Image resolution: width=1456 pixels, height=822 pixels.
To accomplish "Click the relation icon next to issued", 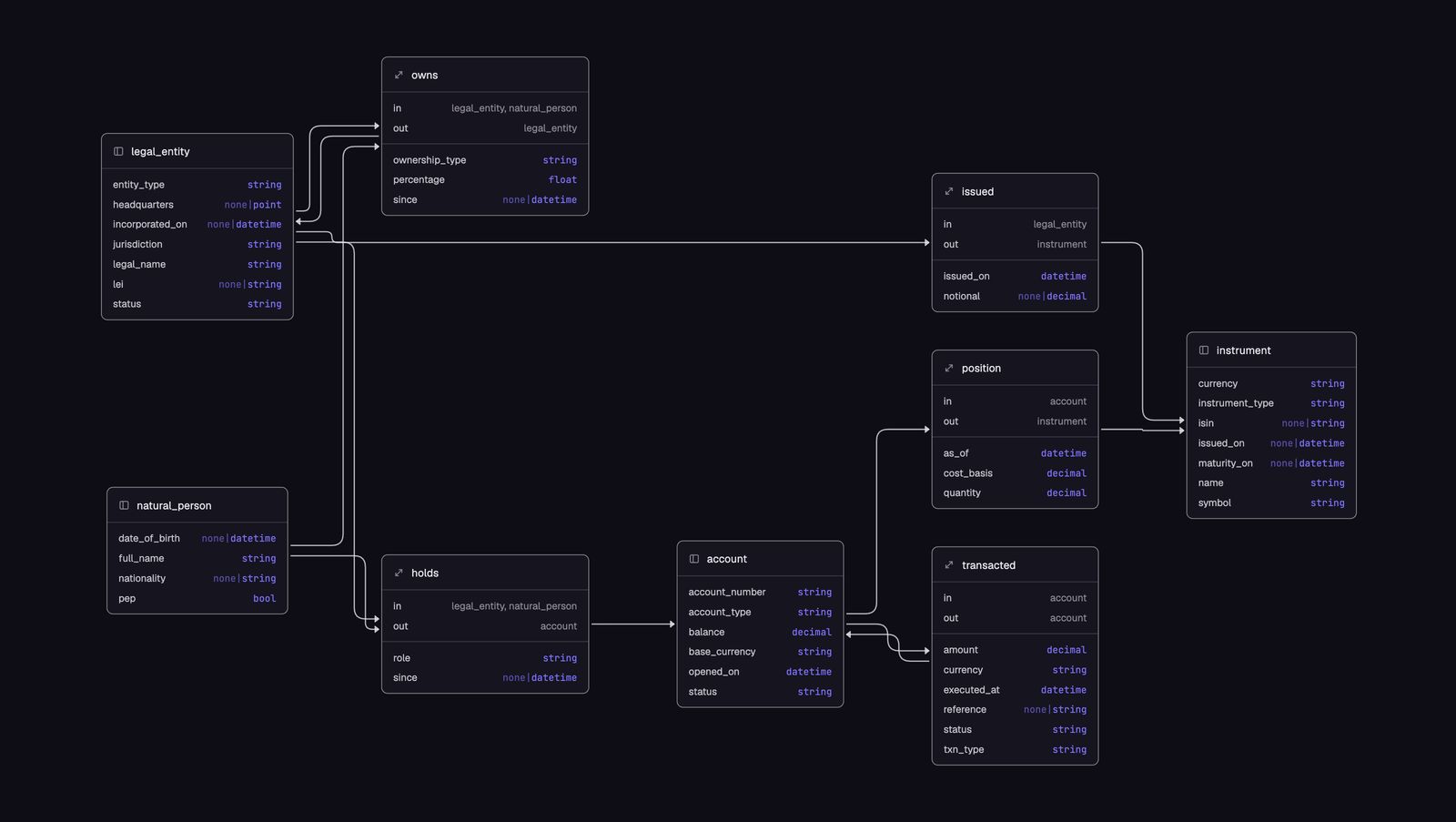I will click(949, 191).
